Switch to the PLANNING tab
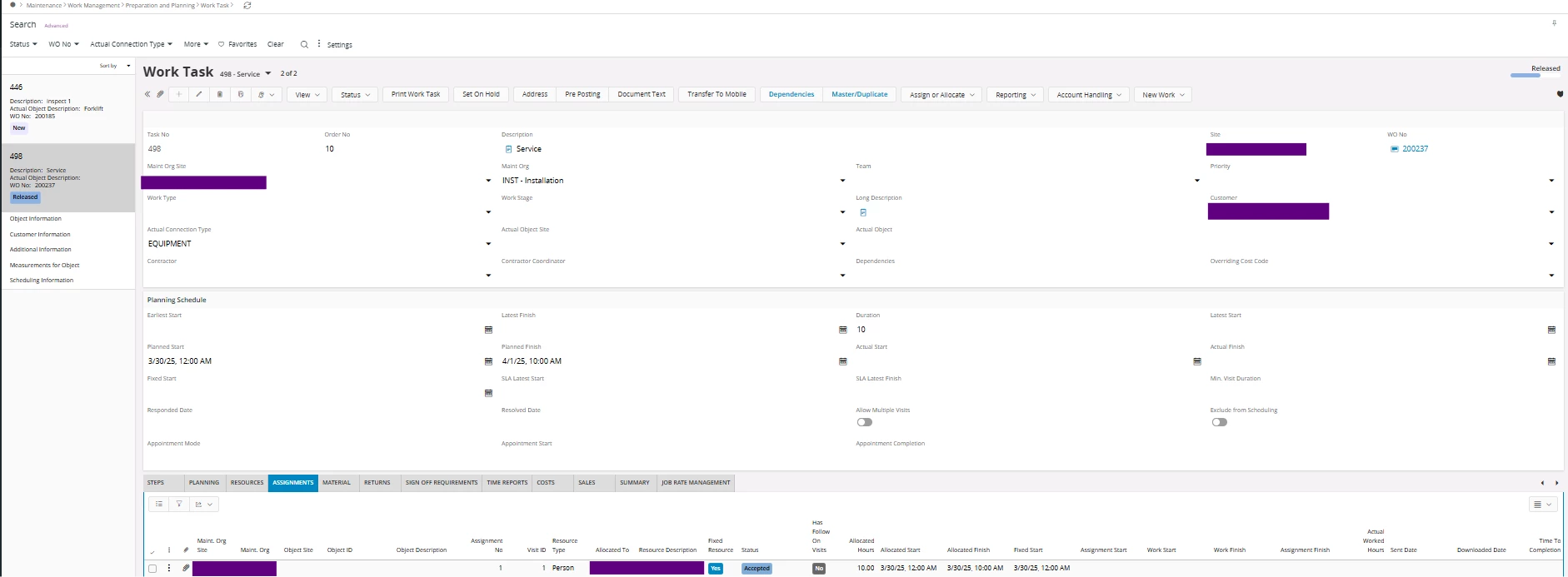The width and height of the screenshot is (1568, 577). click(204, 482)
